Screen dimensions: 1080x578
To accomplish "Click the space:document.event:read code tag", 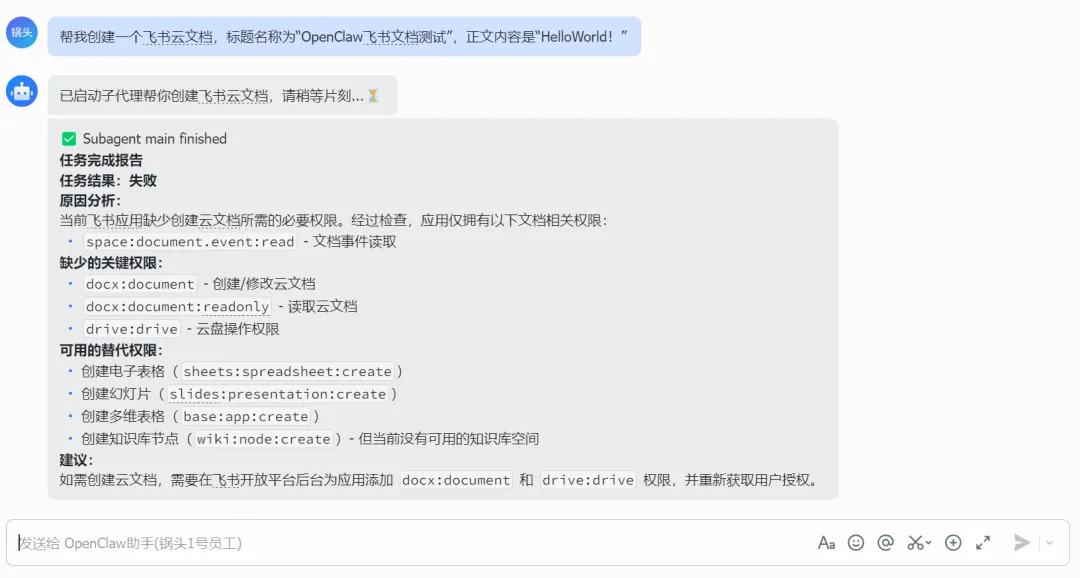I will click(x=190, y=242).
